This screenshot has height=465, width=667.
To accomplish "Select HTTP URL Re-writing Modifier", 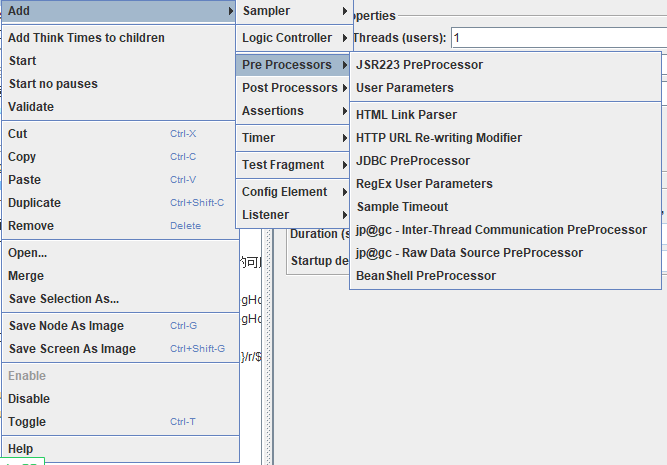I will pos(505,138).
